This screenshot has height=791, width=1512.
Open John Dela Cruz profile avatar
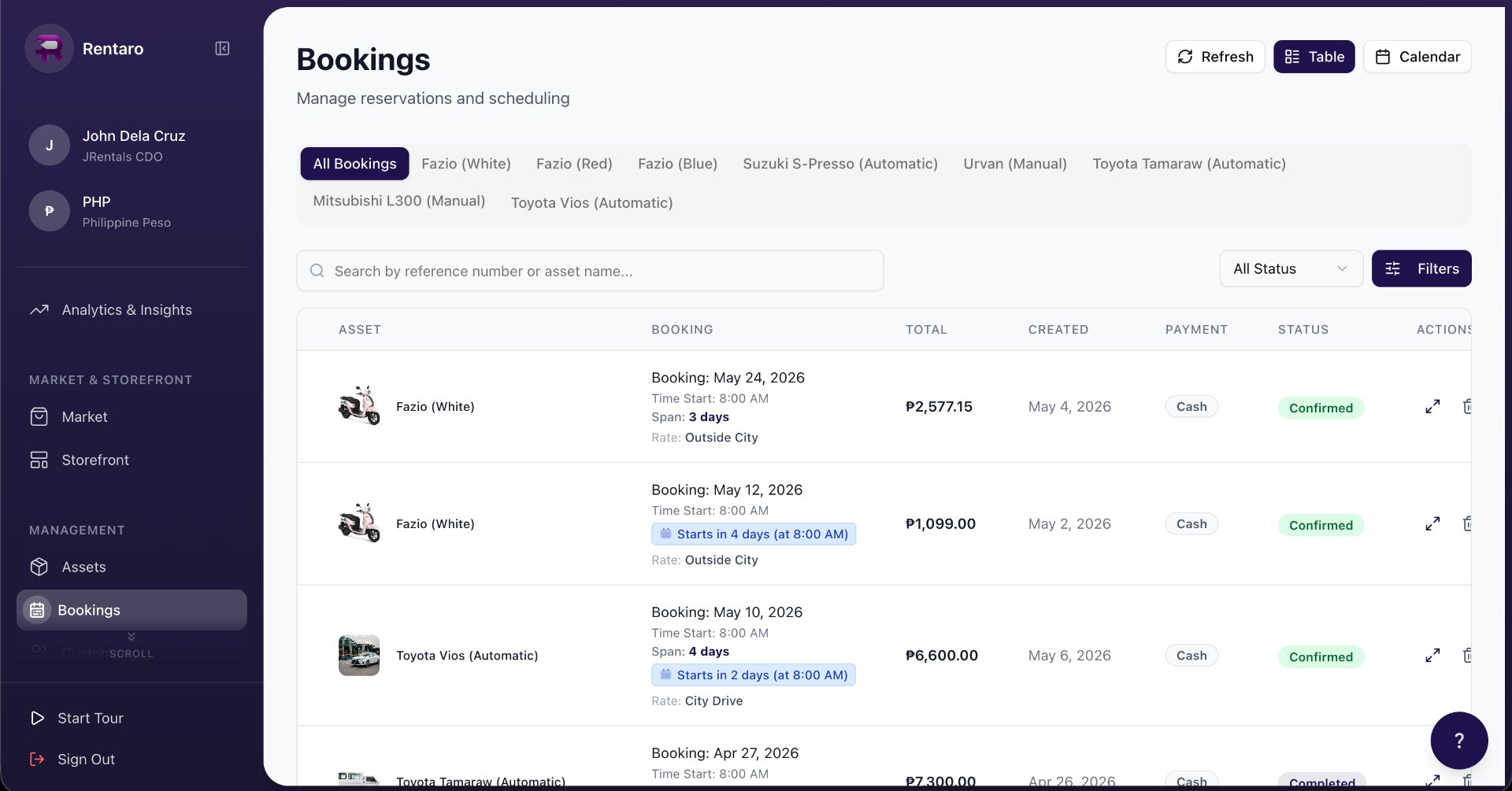pyautogui.click(x=50, y=146)
